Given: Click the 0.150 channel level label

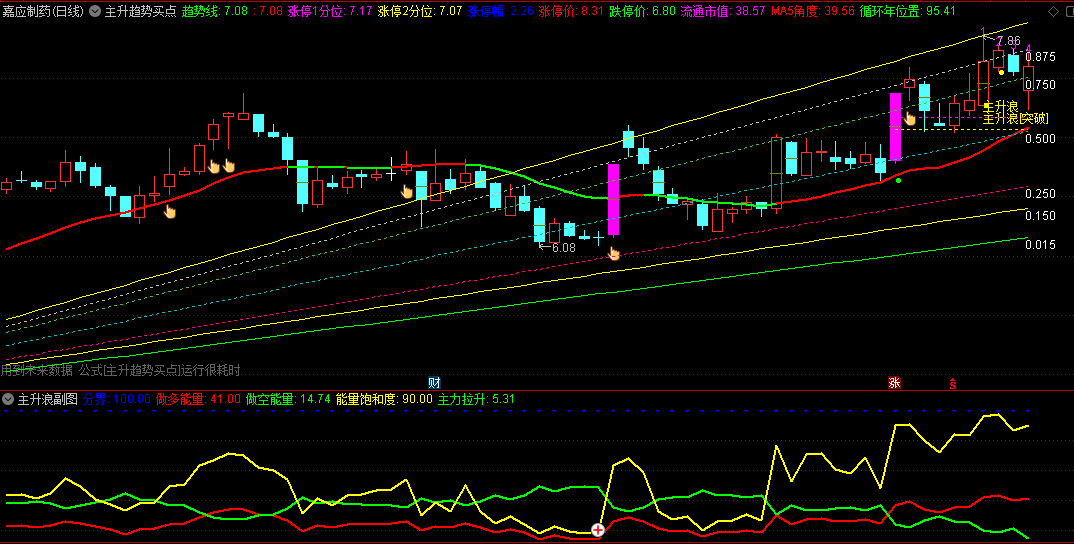Looking at the screenshot, I should pos(1040,216).
